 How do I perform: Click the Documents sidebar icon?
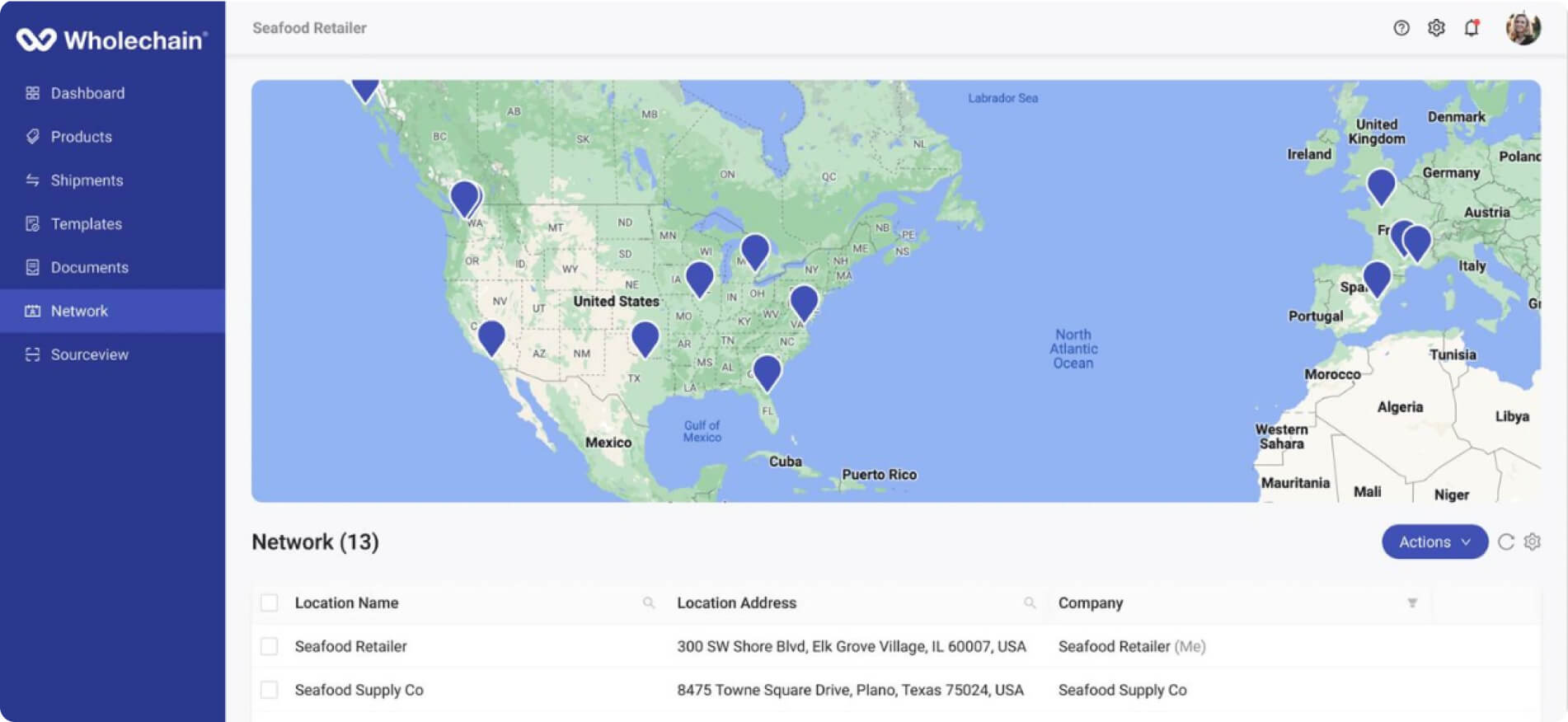point(32,268)
